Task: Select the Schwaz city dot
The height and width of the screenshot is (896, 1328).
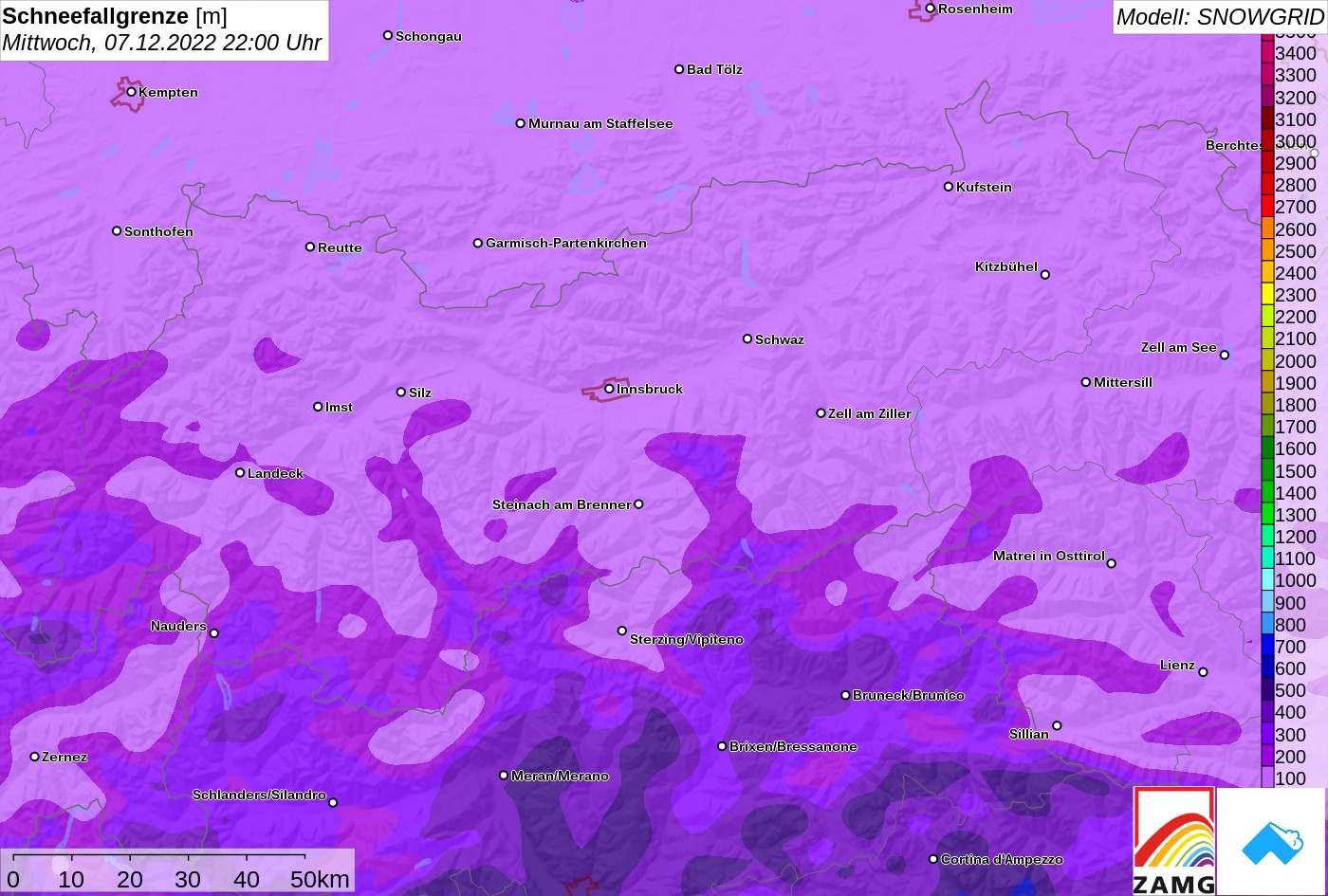Action: (x=747, y=338)
